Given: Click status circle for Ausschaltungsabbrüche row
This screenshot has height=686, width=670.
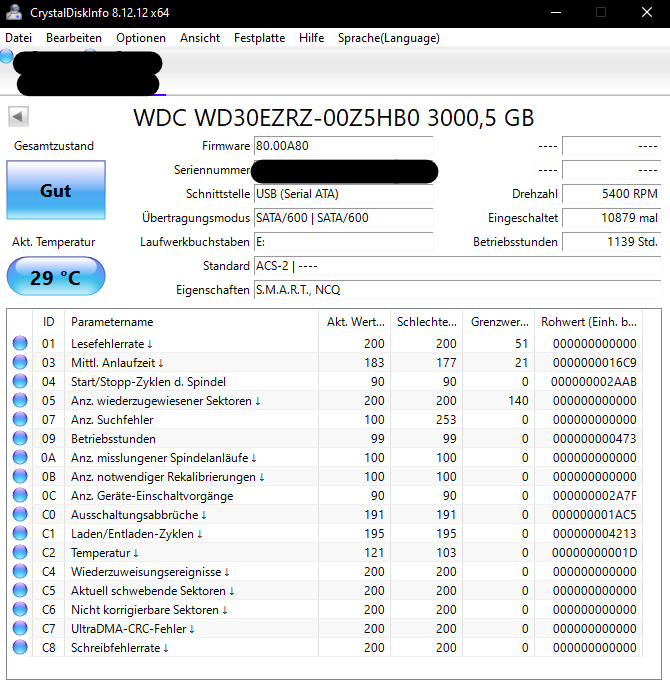Looking at the screenshot, I should [20, 514].
